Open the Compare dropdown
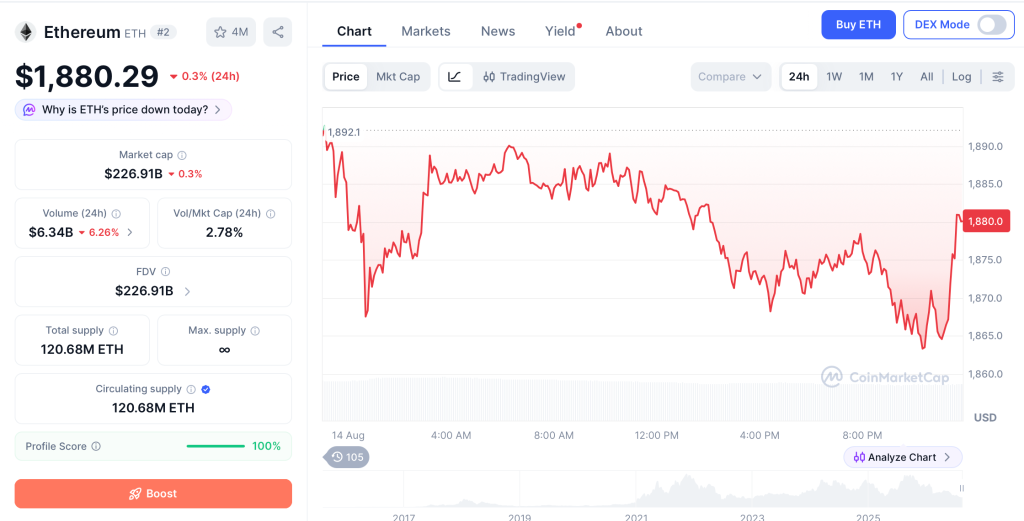 730,76
